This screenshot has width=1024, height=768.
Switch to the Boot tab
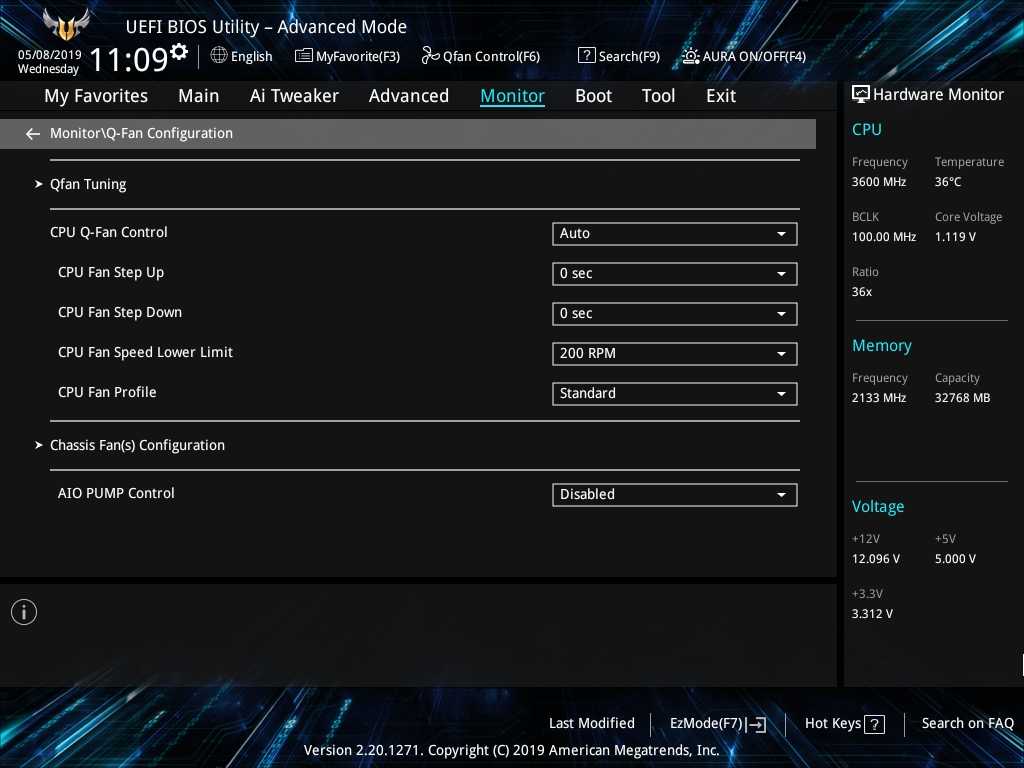pos(593,96)
